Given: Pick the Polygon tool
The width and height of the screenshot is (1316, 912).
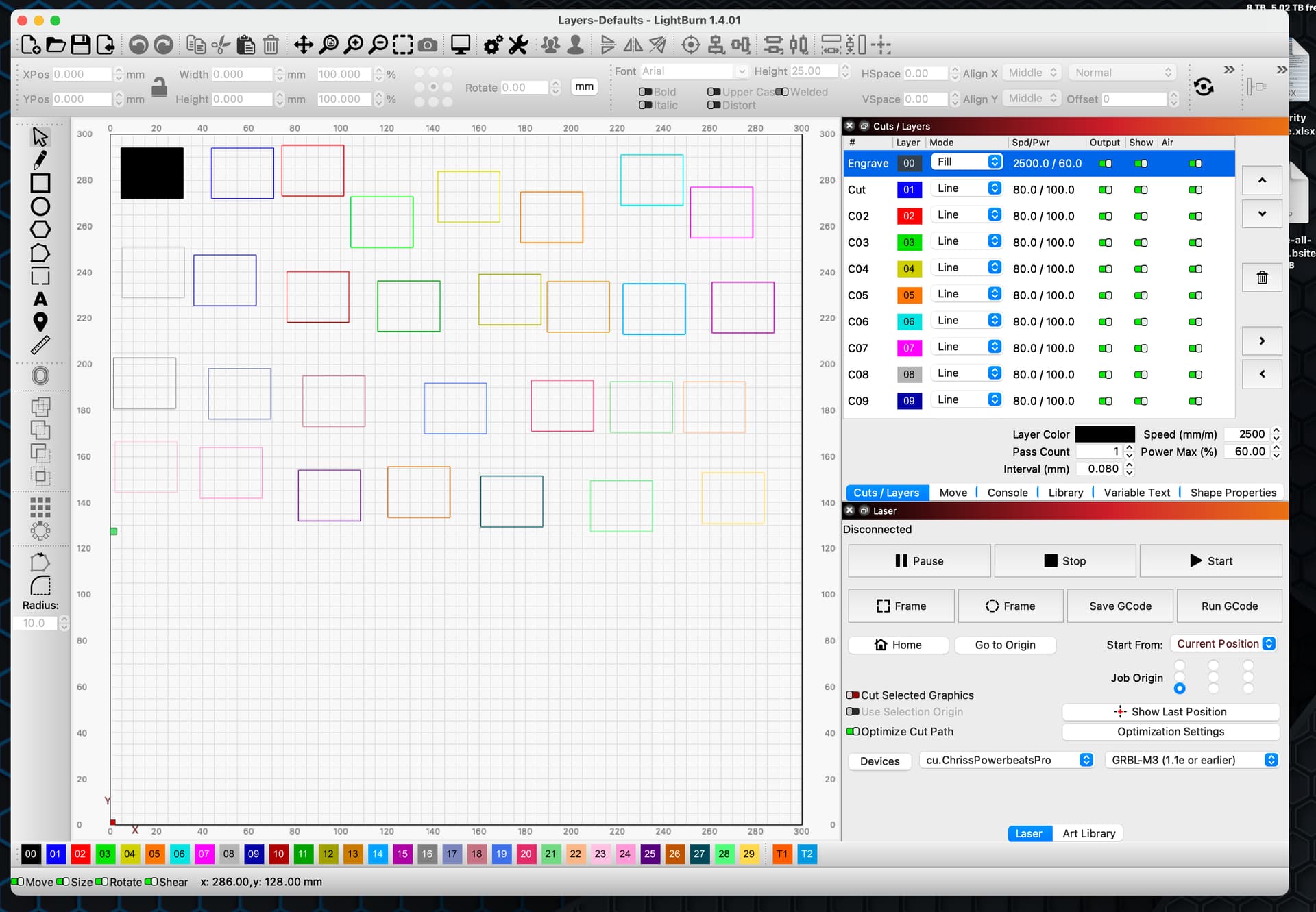Looking at the screenshot, I should (40, 230).
